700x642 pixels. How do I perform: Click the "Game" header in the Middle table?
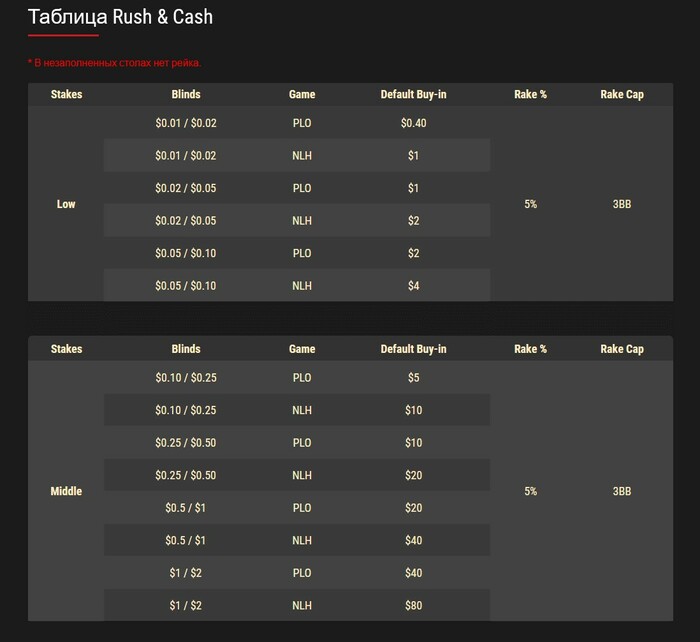(302, 350)
